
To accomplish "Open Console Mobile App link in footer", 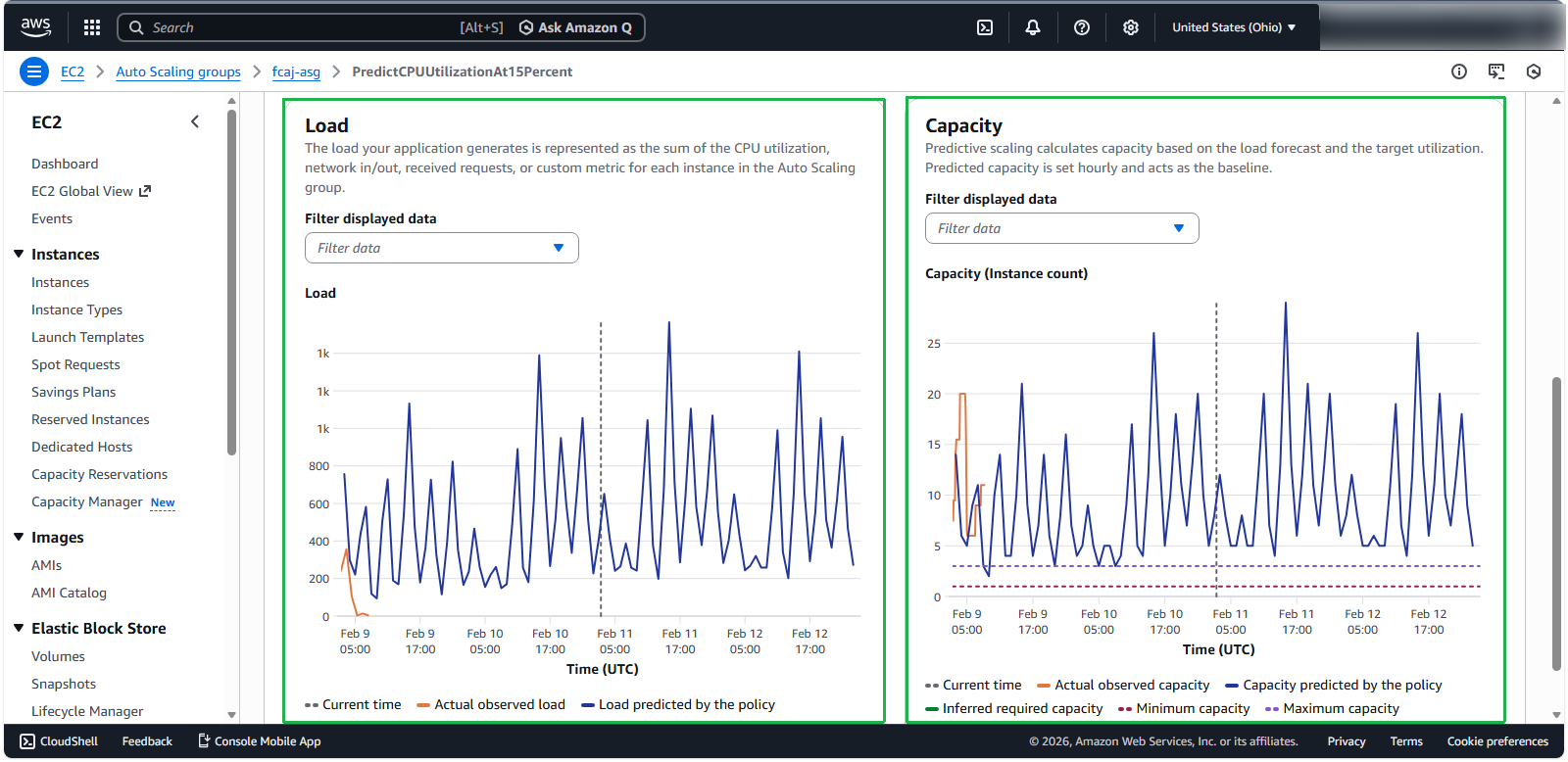I will (x=260, y=741).
